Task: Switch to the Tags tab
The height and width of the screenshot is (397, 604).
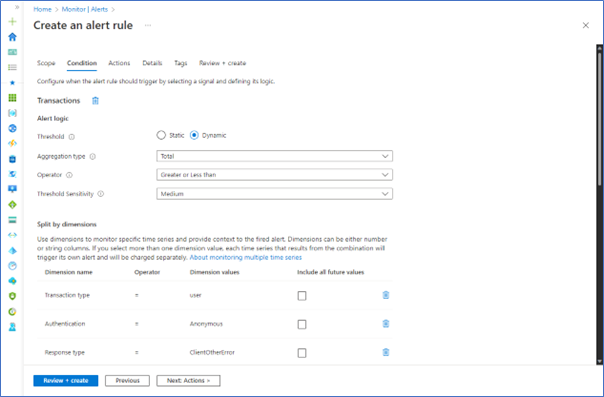Action: [x=180, y=63]
